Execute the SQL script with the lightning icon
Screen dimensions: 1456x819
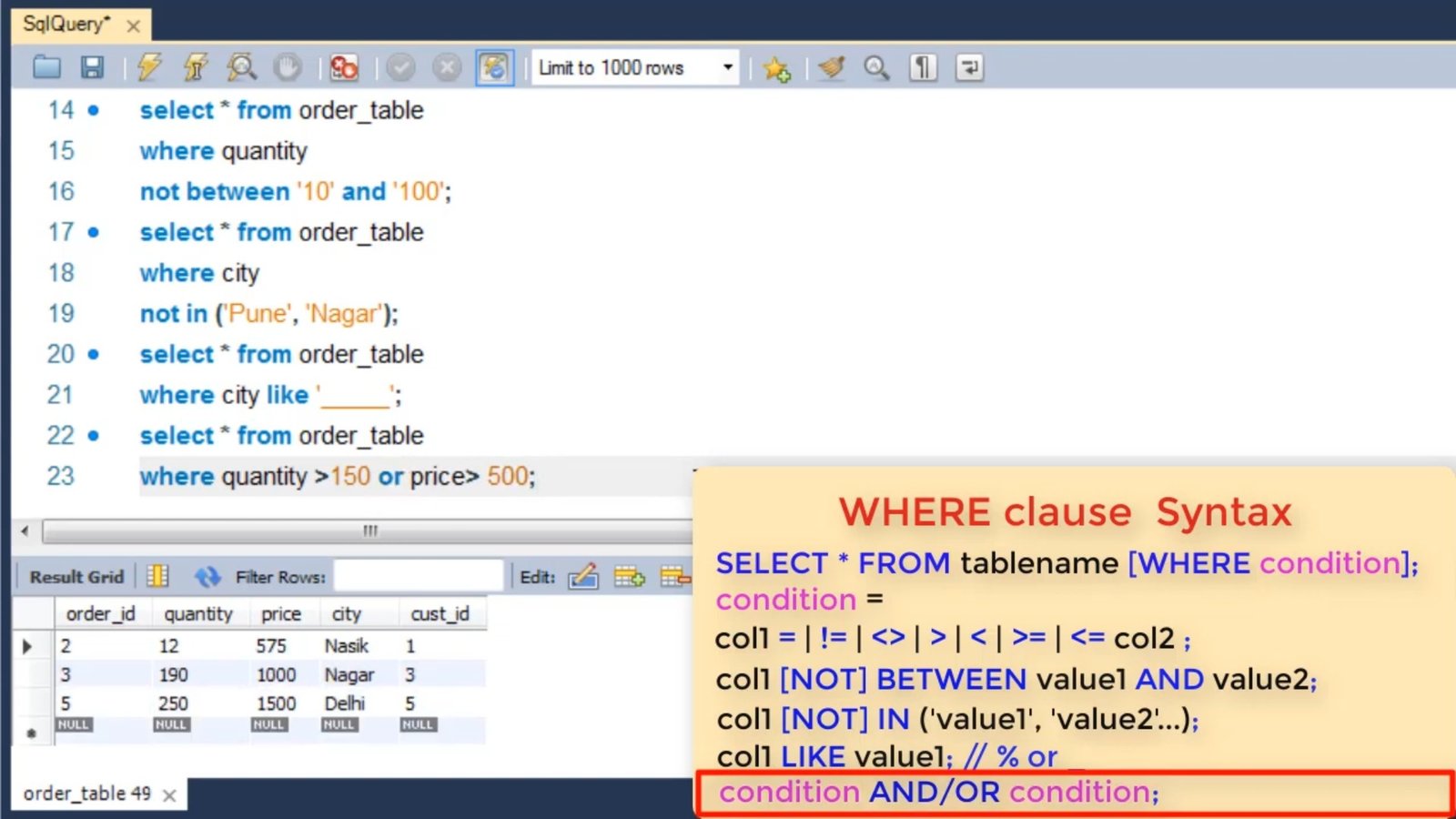point(150,67)
